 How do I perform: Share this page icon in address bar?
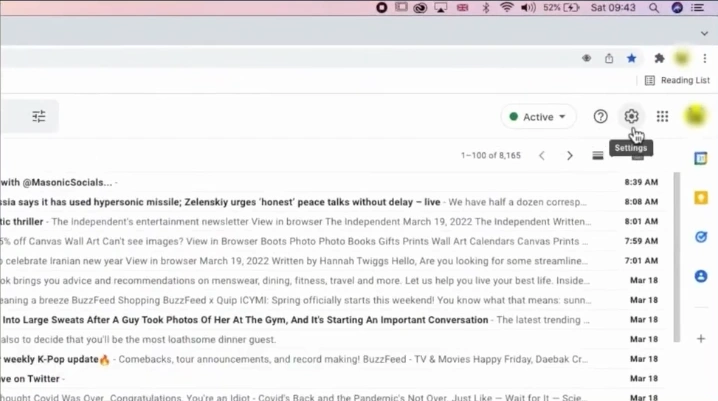pos(609,58)
